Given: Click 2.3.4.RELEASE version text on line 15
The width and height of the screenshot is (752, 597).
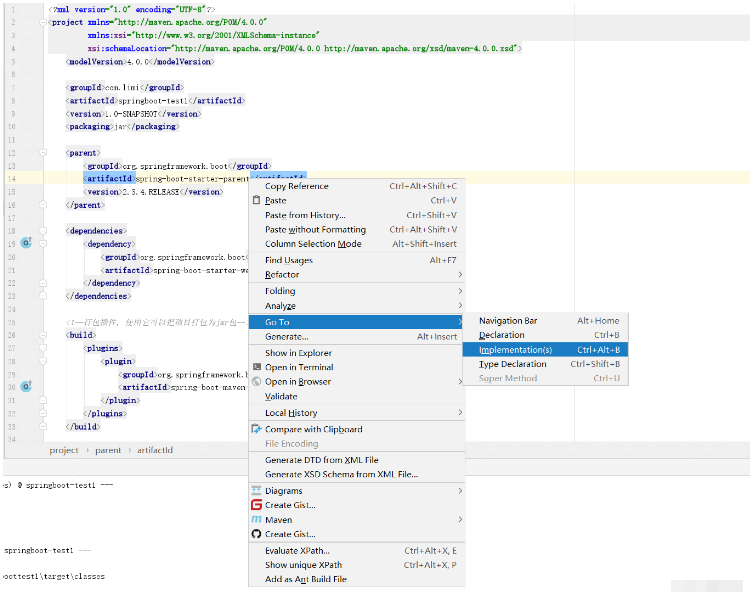Looking at the screenshot, I should 151,192.
